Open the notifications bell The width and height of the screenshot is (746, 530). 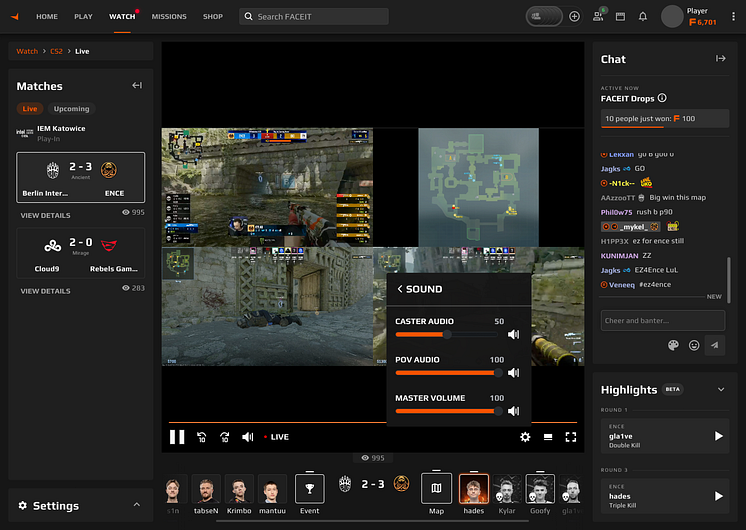tap(643, 17)
